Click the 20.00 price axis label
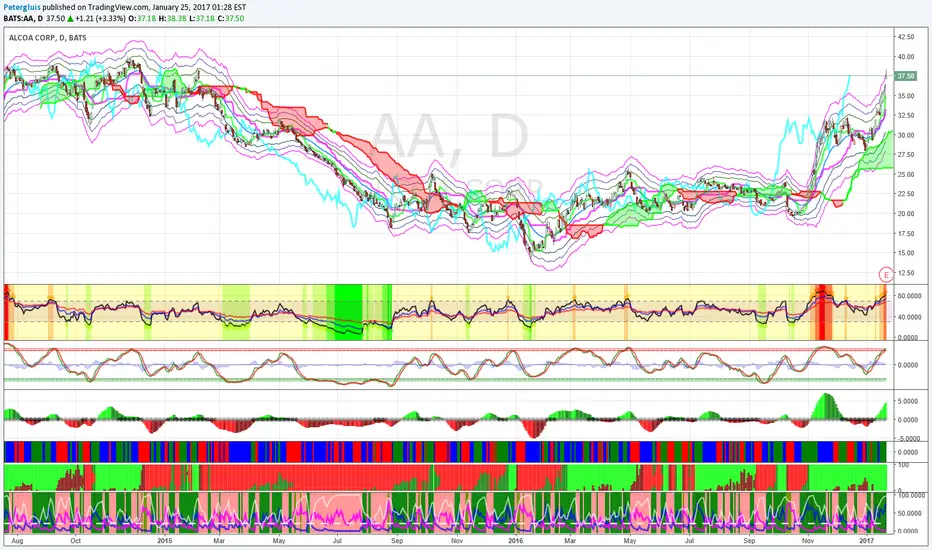The height and width of the screenshot is (550, 932). point(906,213)
